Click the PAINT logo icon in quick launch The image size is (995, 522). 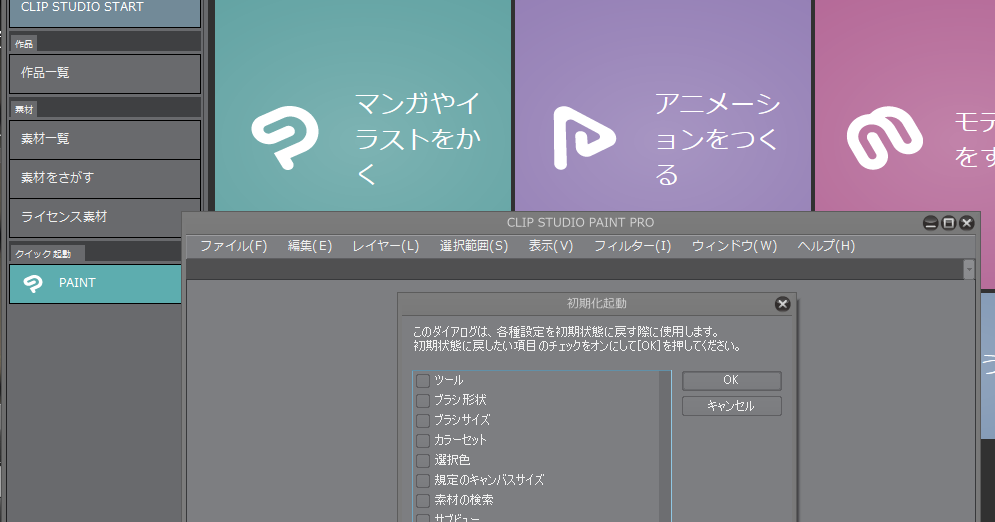[33, 283]
